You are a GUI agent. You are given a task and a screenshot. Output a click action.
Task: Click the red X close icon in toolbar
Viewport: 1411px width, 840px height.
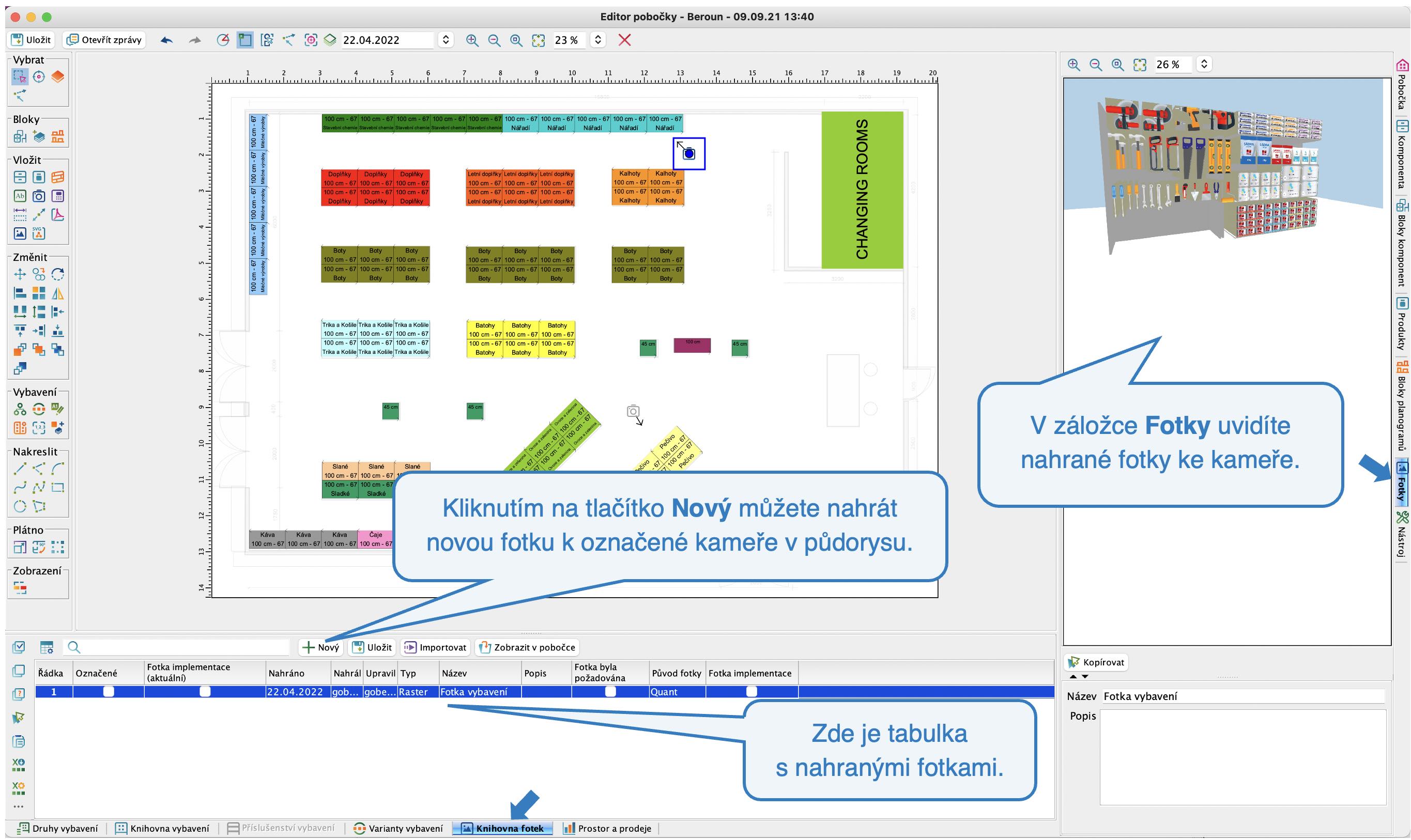(624, 40)
